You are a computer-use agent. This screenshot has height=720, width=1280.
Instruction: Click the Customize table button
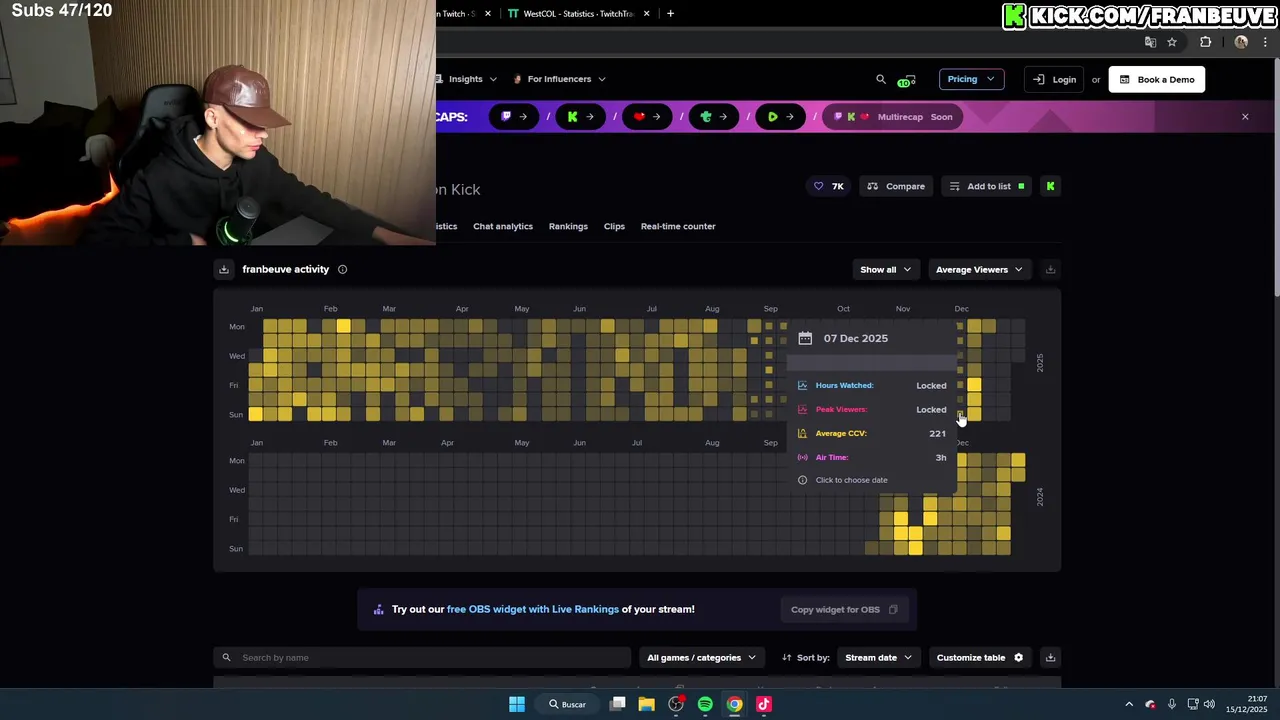coord(980,657)
